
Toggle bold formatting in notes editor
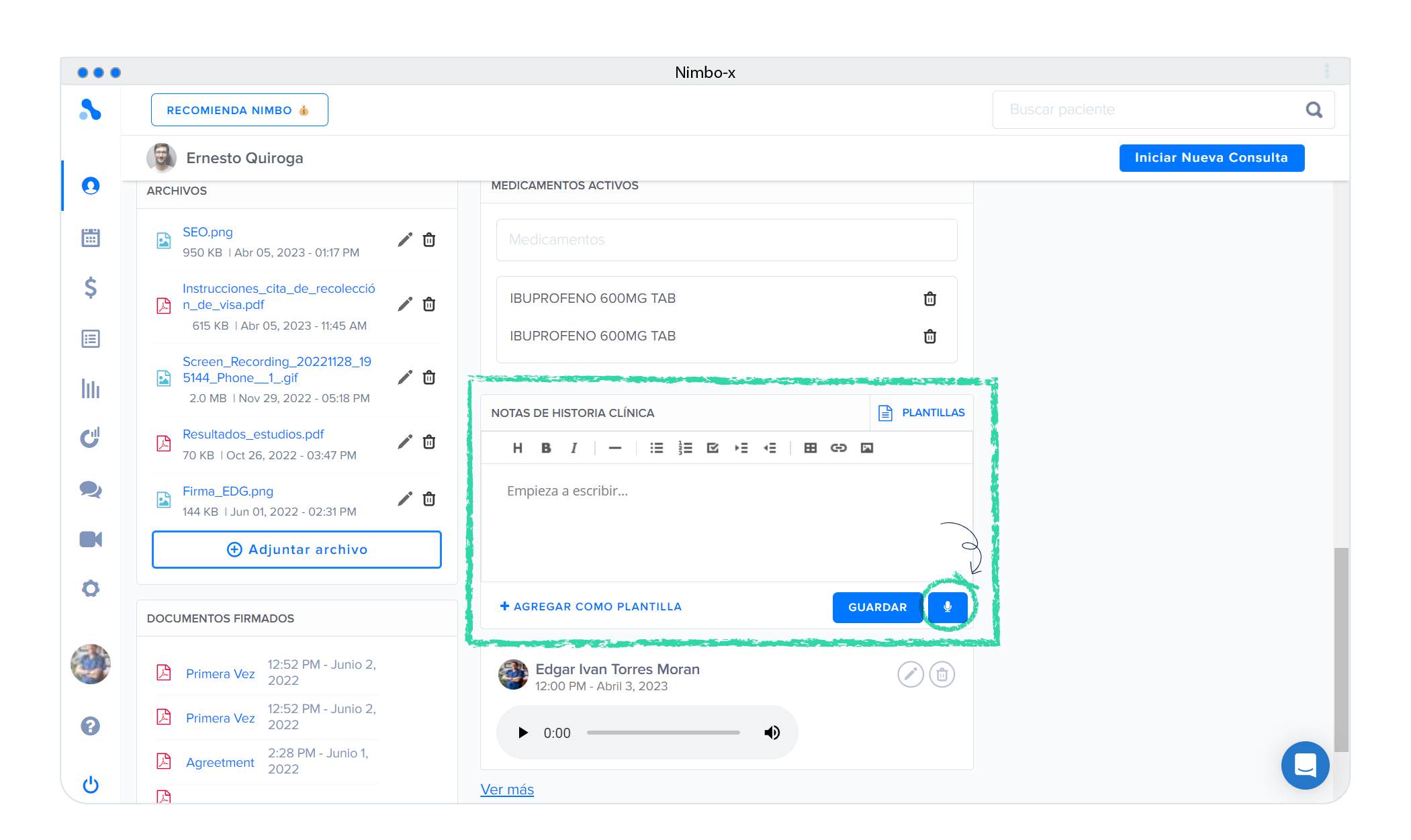pyautogui.click(x=546, y=448)
